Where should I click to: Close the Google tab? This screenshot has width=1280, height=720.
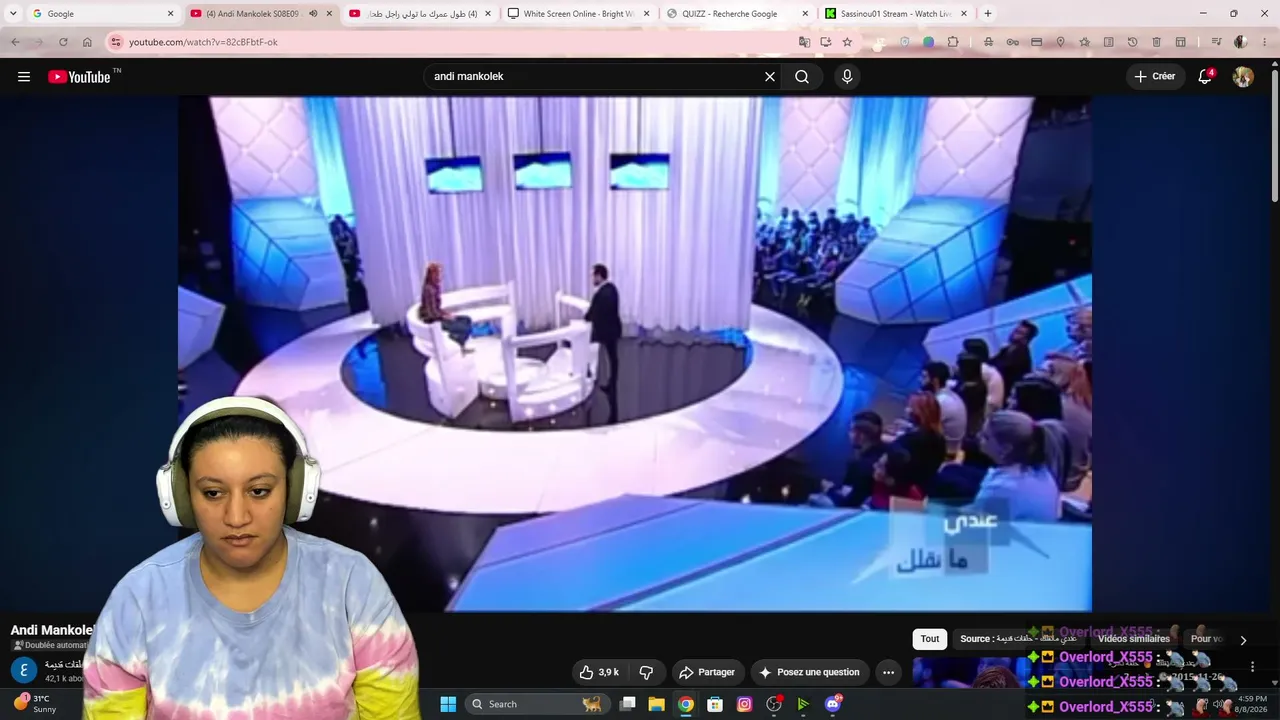170,14
